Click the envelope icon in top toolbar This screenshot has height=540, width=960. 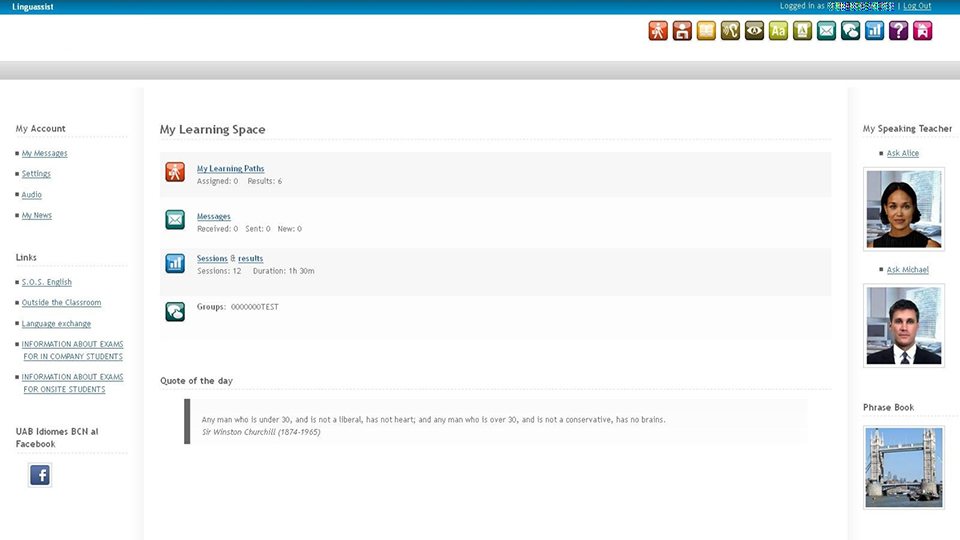tap(826, 31)
